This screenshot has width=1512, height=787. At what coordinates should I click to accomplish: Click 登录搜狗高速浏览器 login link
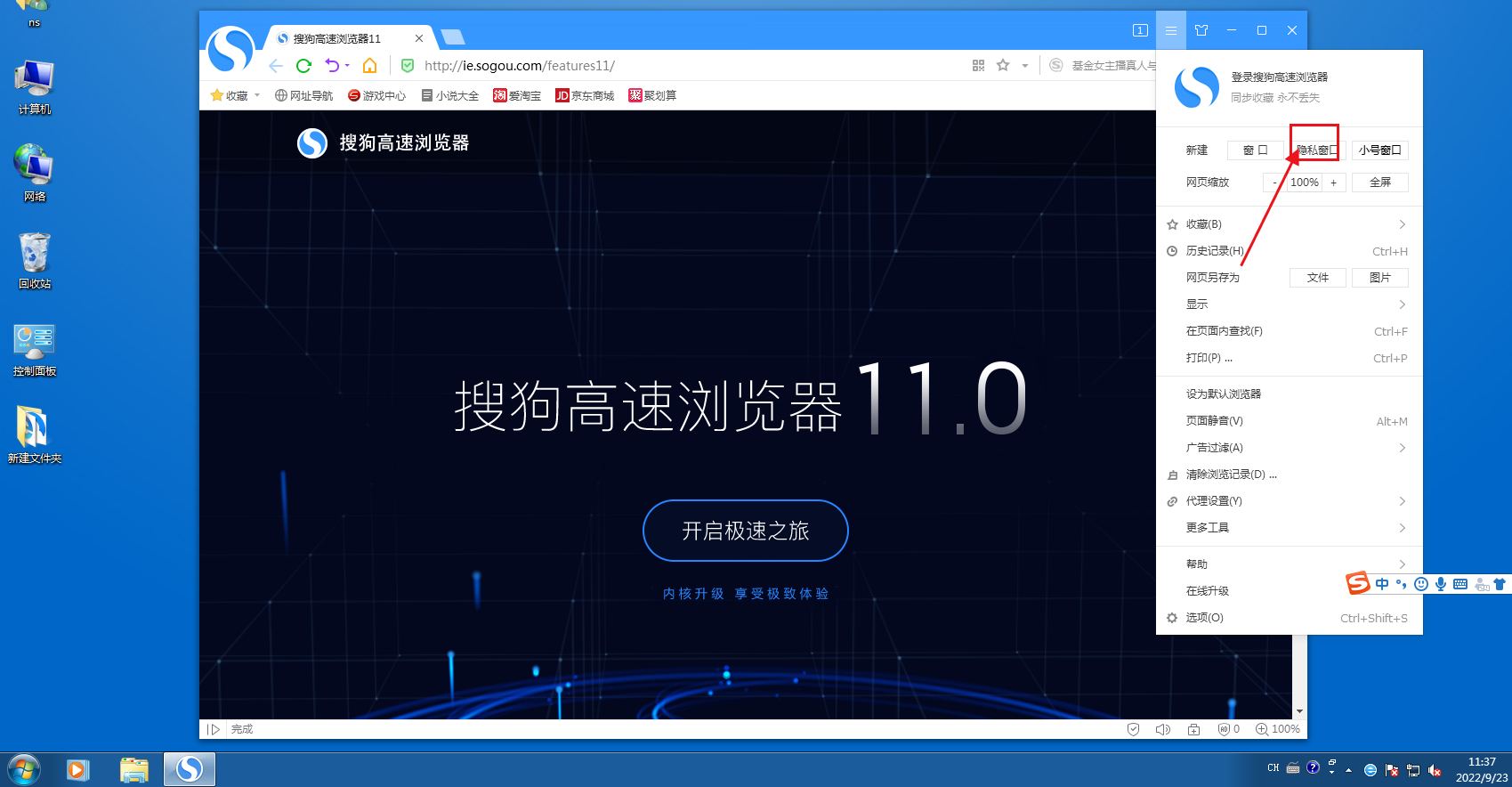[x=1280, y=77]
